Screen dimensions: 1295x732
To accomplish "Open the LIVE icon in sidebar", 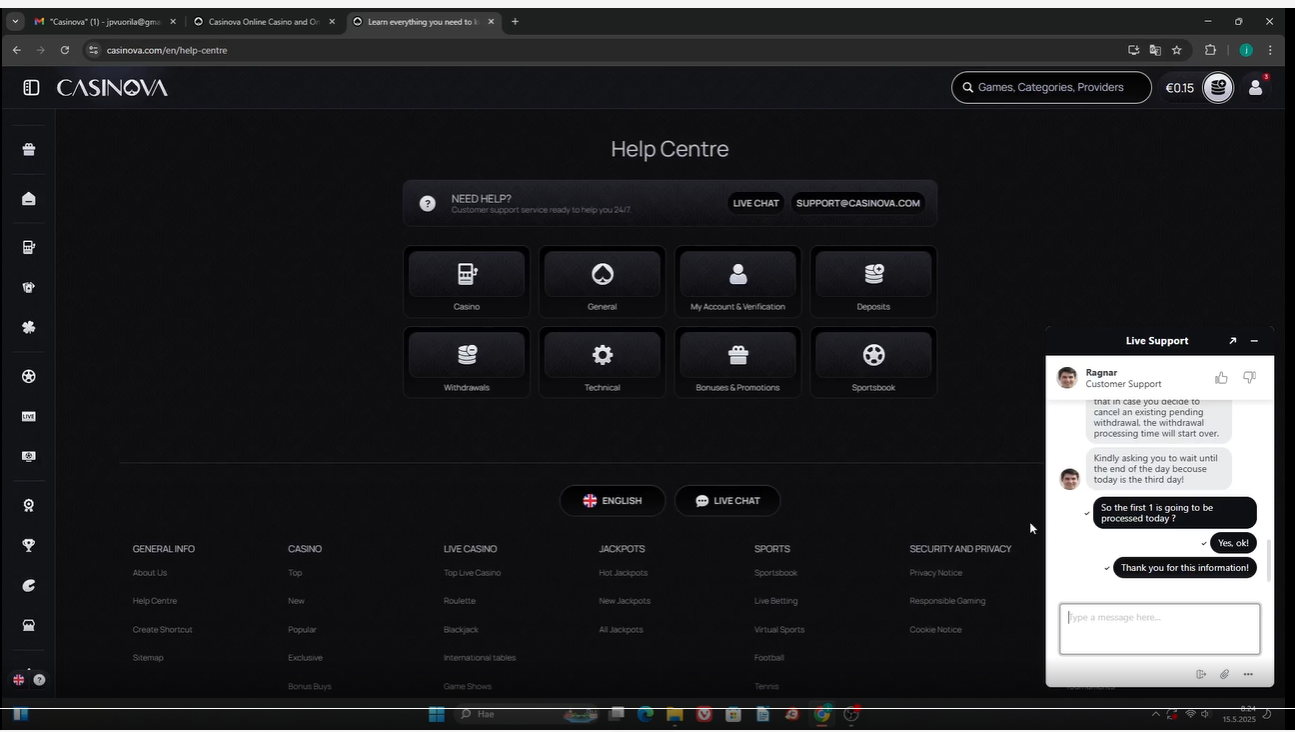I will click(x=29, y=416).
